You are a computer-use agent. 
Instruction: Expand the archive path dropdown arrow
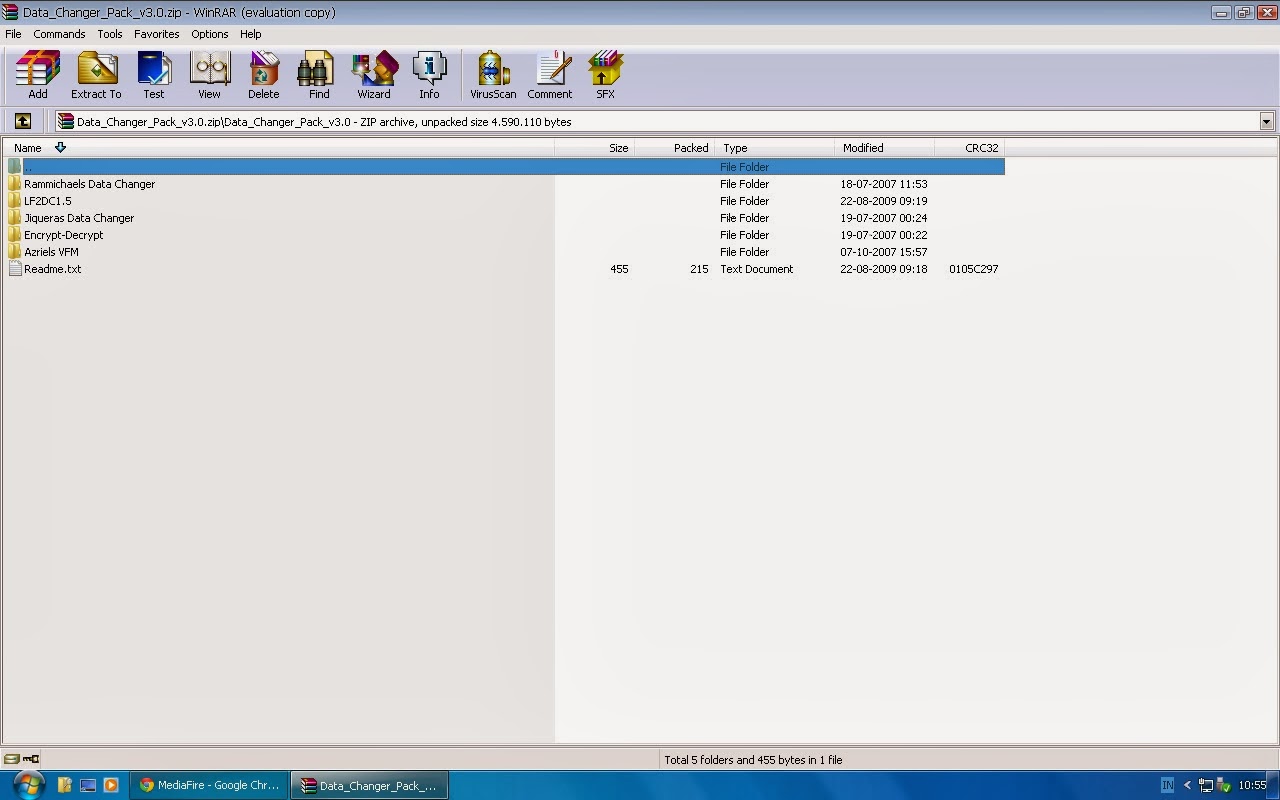(x=1266, y=121)
